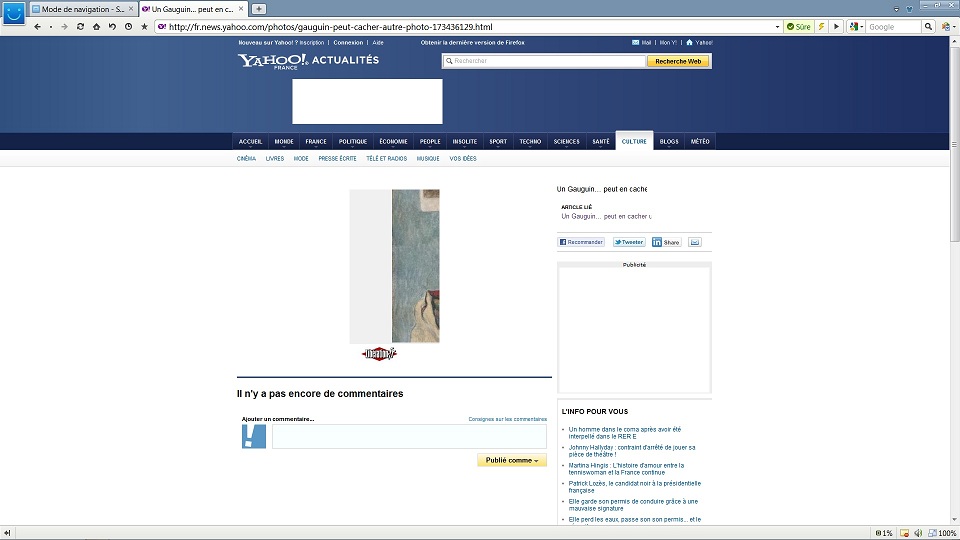Open the INSOLITE section

(x=465, y=141)
